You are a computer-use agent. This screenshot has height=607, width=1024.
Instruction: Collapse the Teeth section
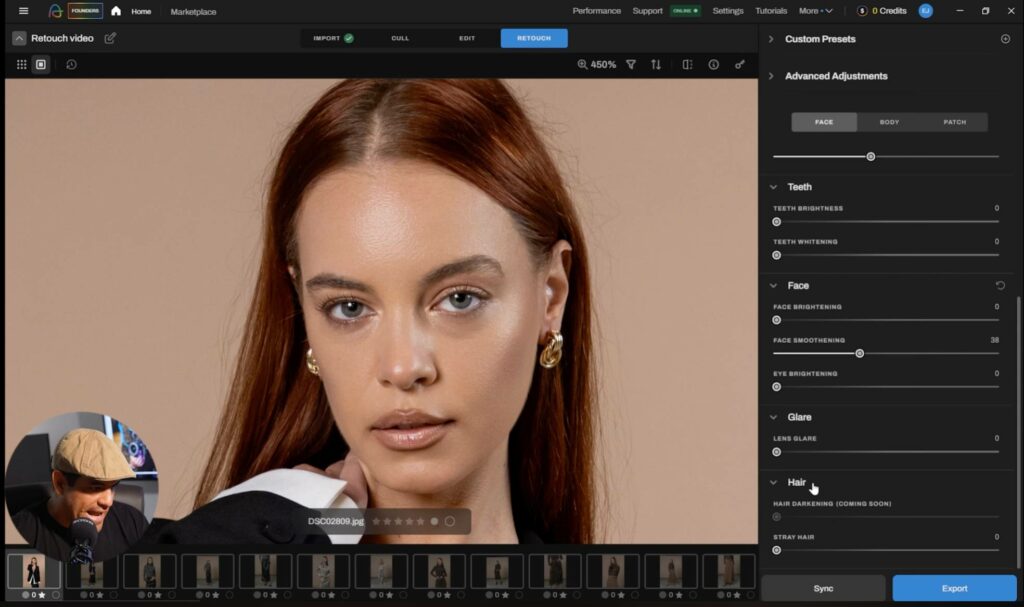click(x=774, y=186)
